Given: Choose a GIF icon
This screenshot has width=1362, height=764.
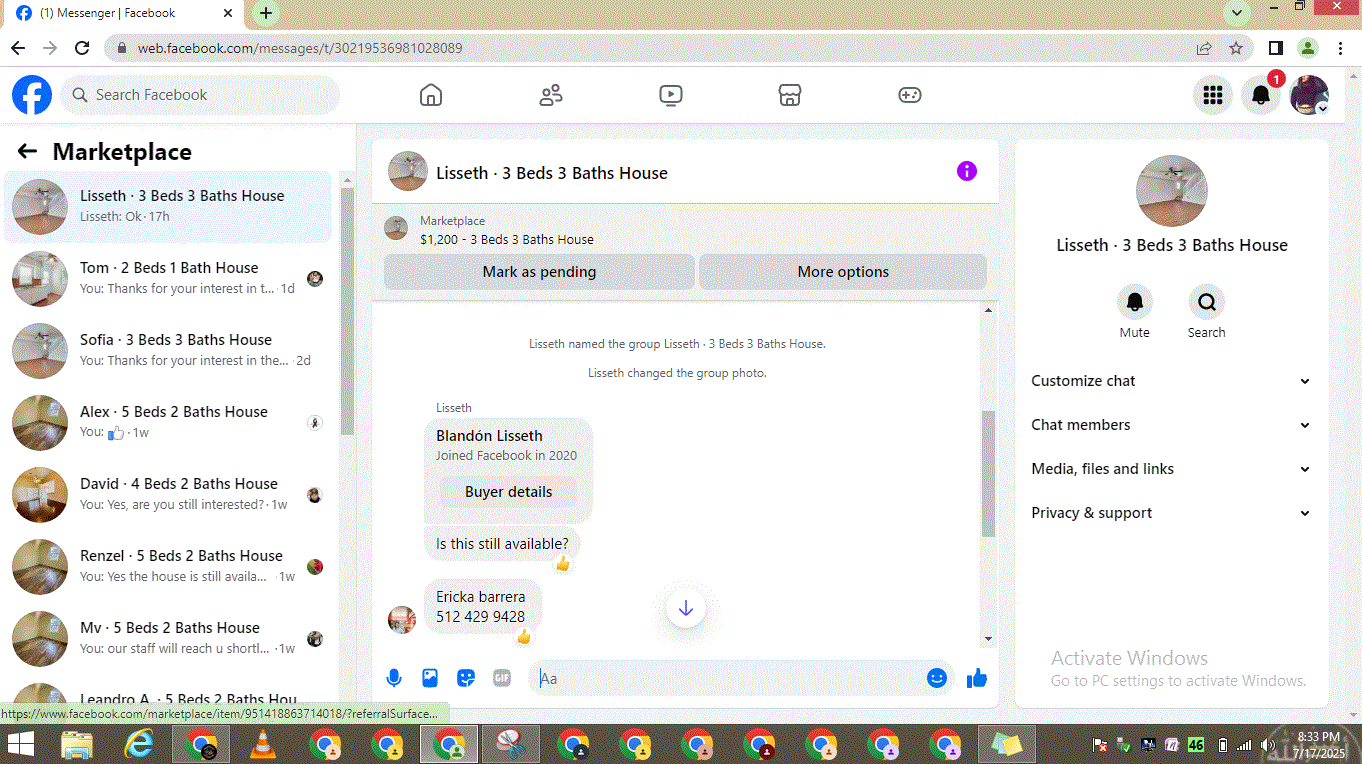Looking at the screenshot, I should tap(502, 678).
